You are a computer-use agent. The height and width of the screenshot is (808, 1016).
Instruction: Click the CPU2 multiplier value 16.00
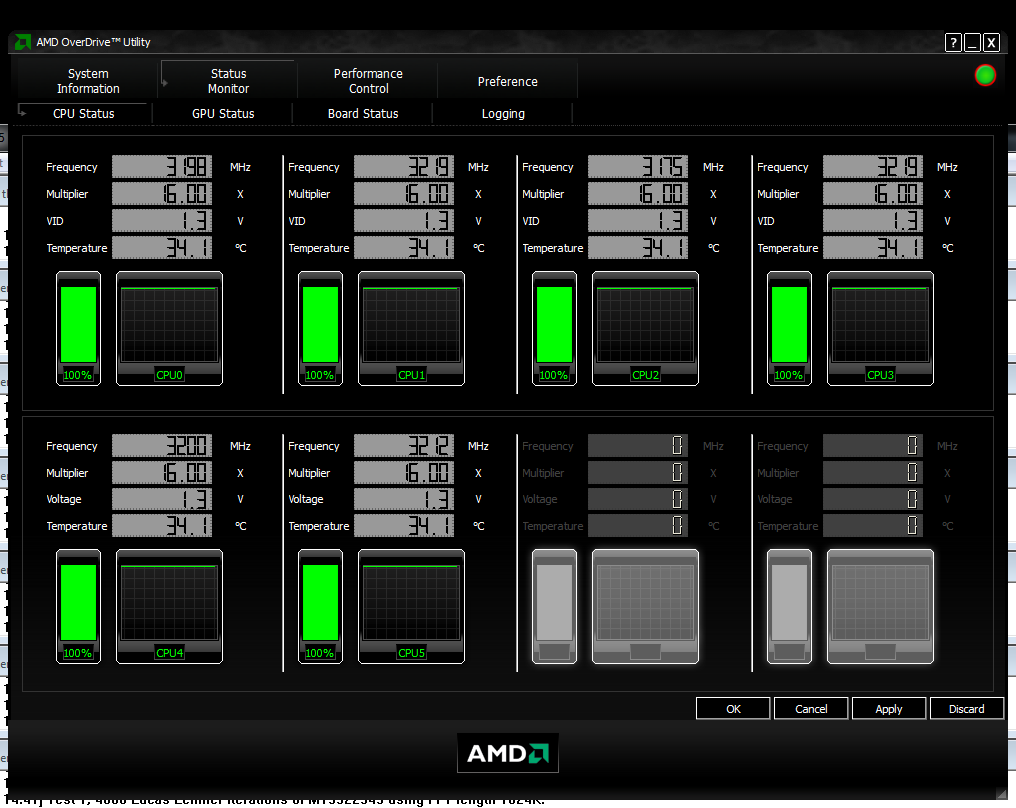click(638, 194)
